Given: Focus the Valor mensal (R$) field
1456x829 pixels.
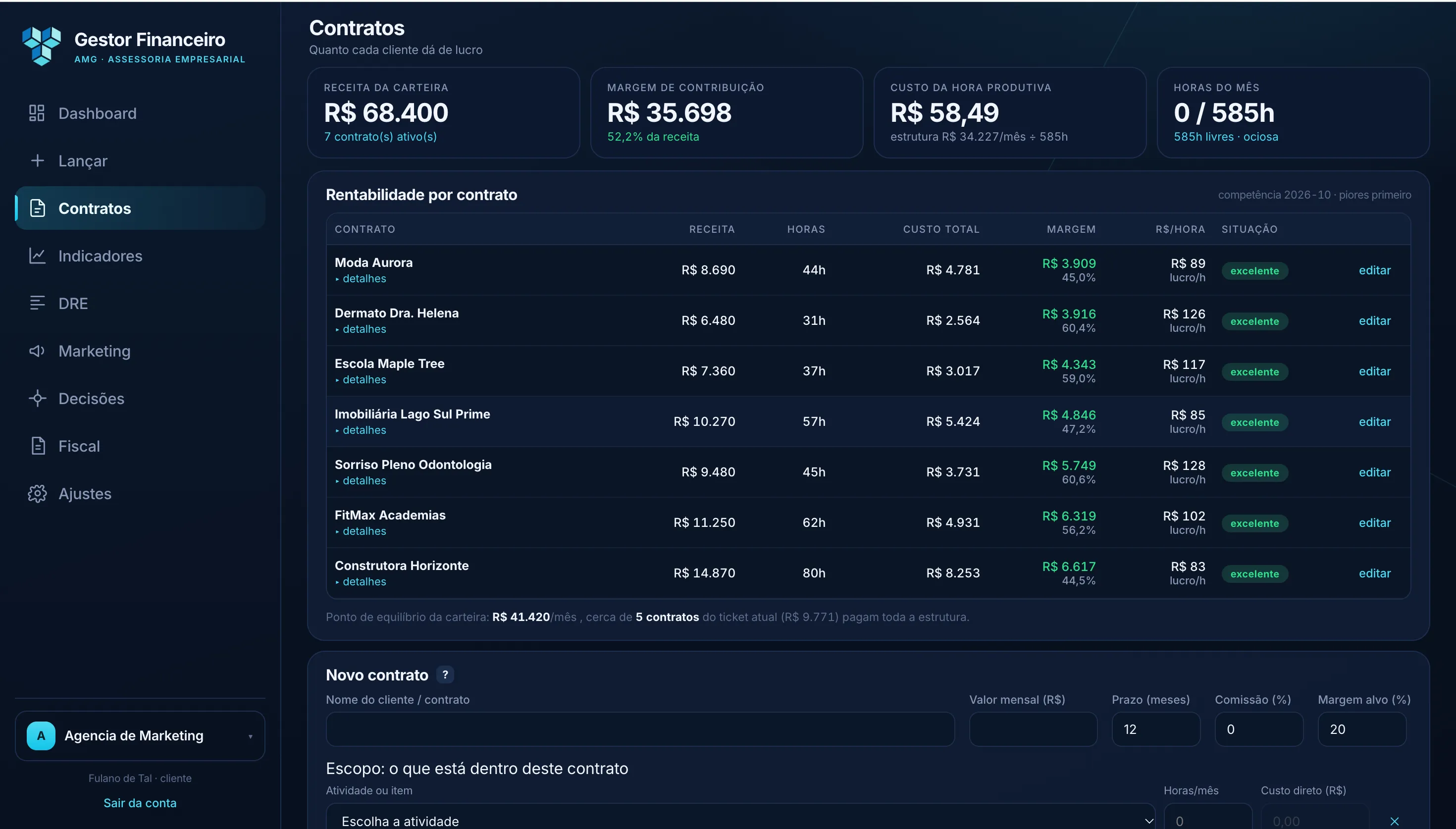Looking at the screenshot, I should tap(1033, 729).
